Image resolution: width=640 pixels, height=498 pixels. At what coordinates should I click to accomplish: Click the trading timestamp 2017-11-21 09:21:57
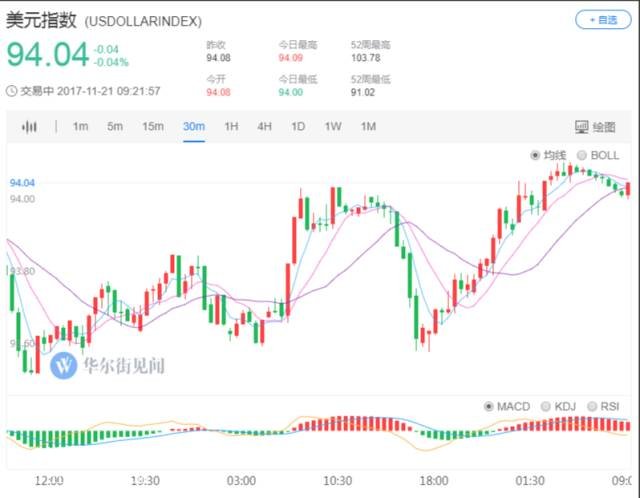109,91
